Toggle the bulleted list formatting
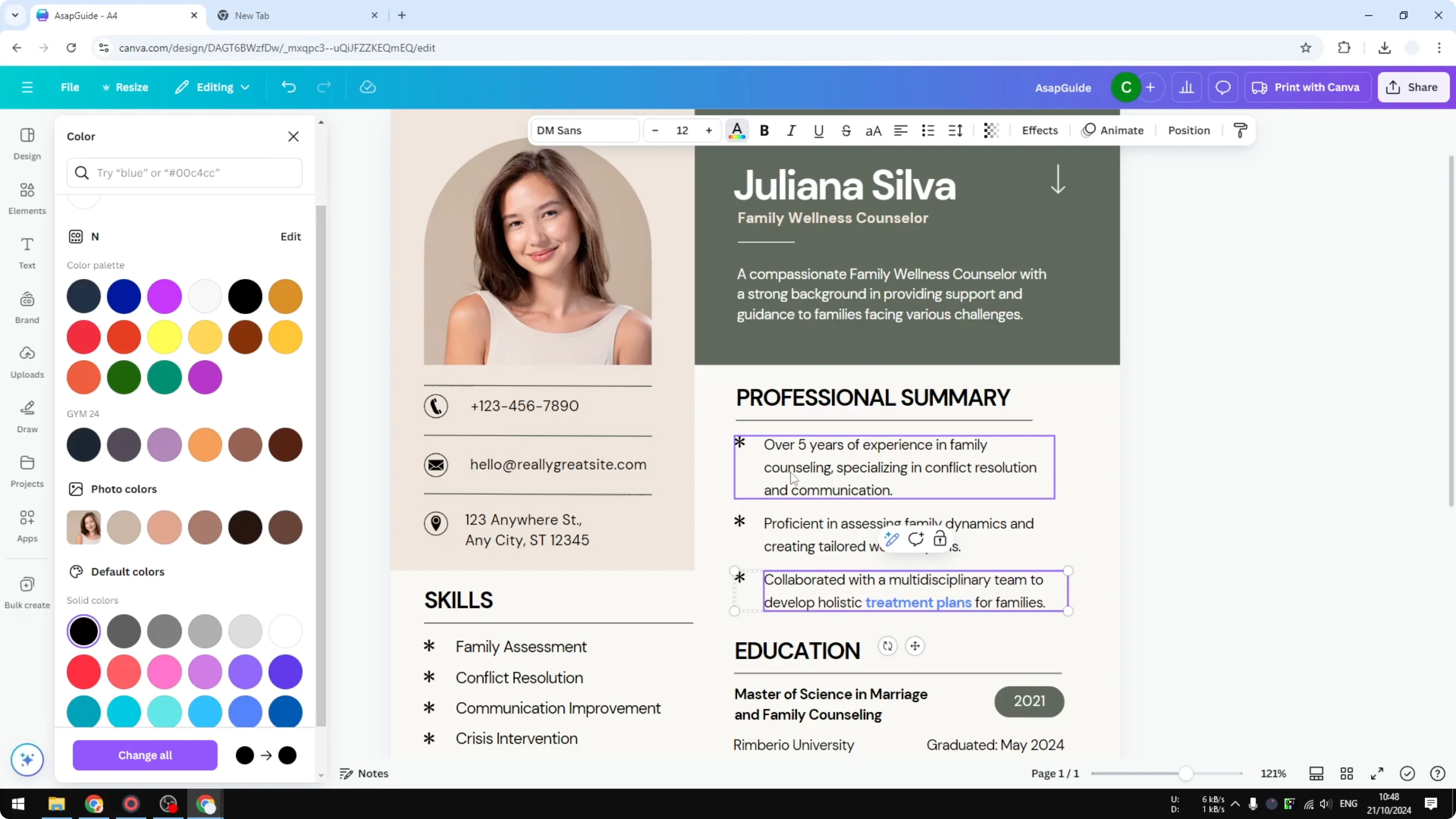The image size is (1456, 819). 927,131
